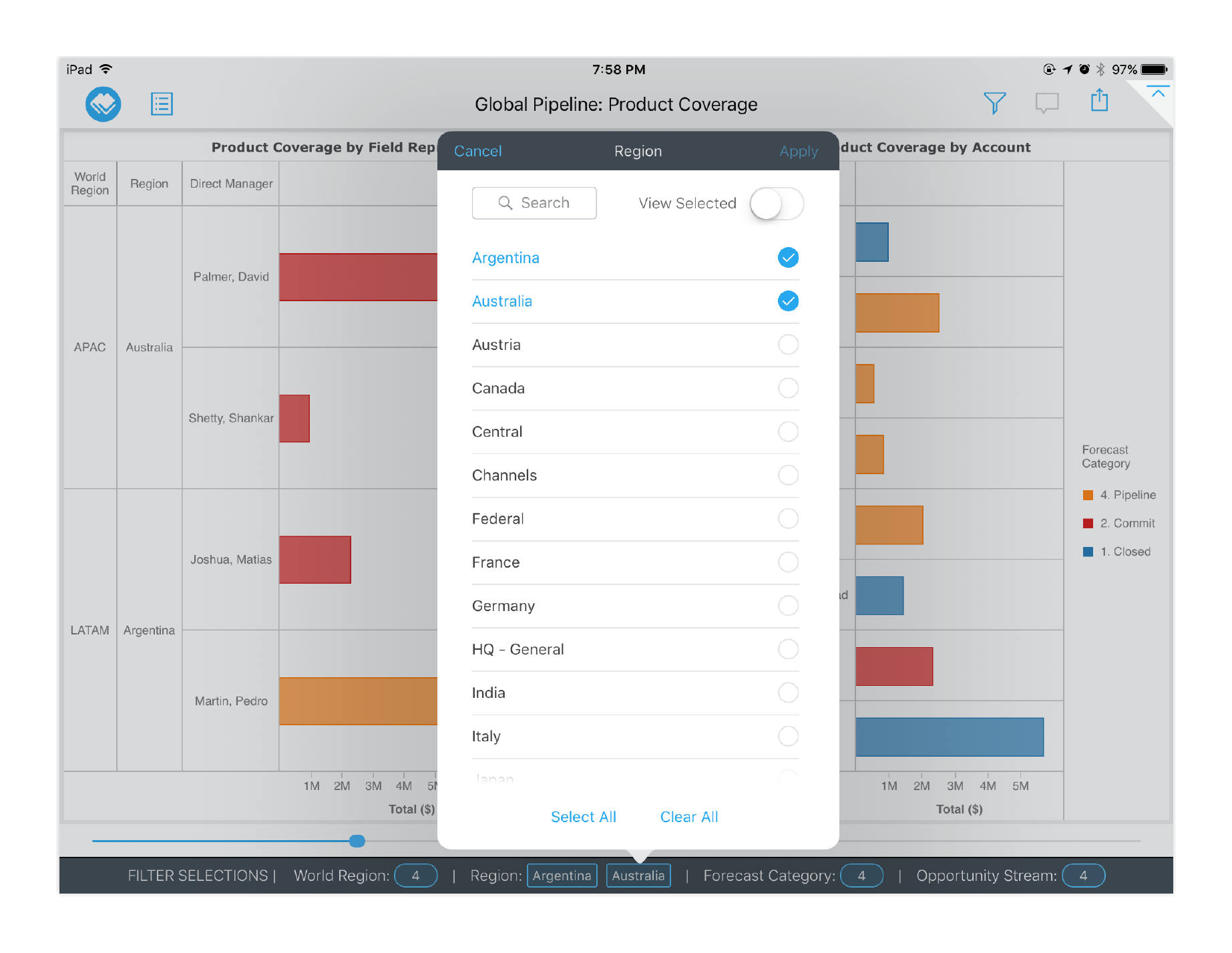The height and width of the screenshot is (953, 1232).
Task: Tap Select All link
Action: pyautogui.click(x=583, y=817)
